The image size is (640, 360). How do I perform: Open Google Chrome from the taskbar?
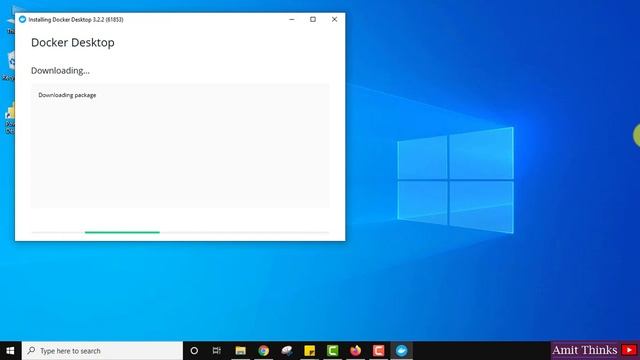point(264,351)
